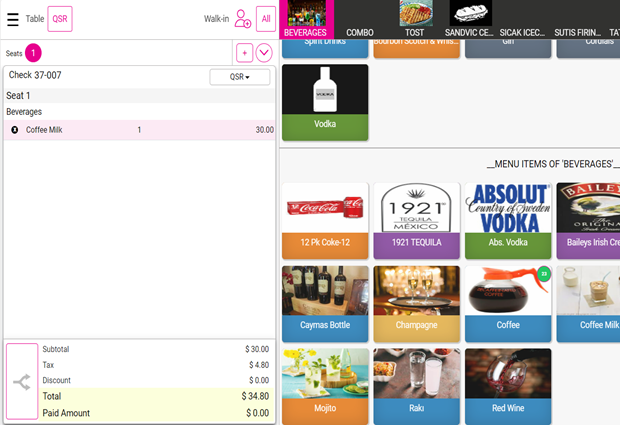Expand the seats chevron-down button
620x425 pixels.
(264, 53)
